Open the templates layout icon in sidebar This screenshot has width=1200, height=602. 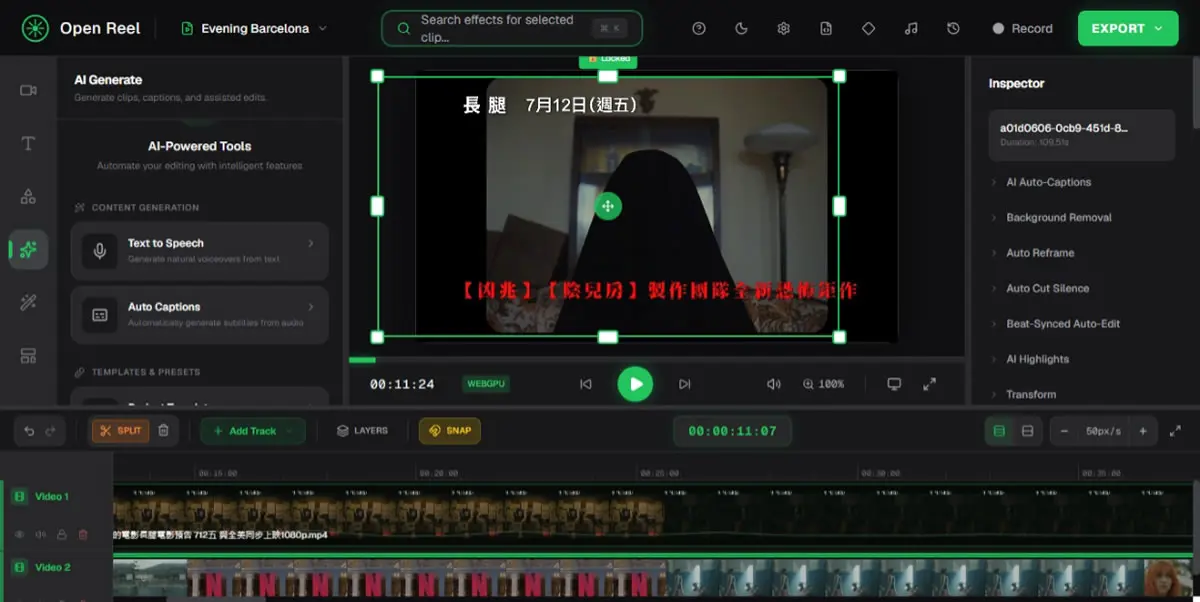28,356
